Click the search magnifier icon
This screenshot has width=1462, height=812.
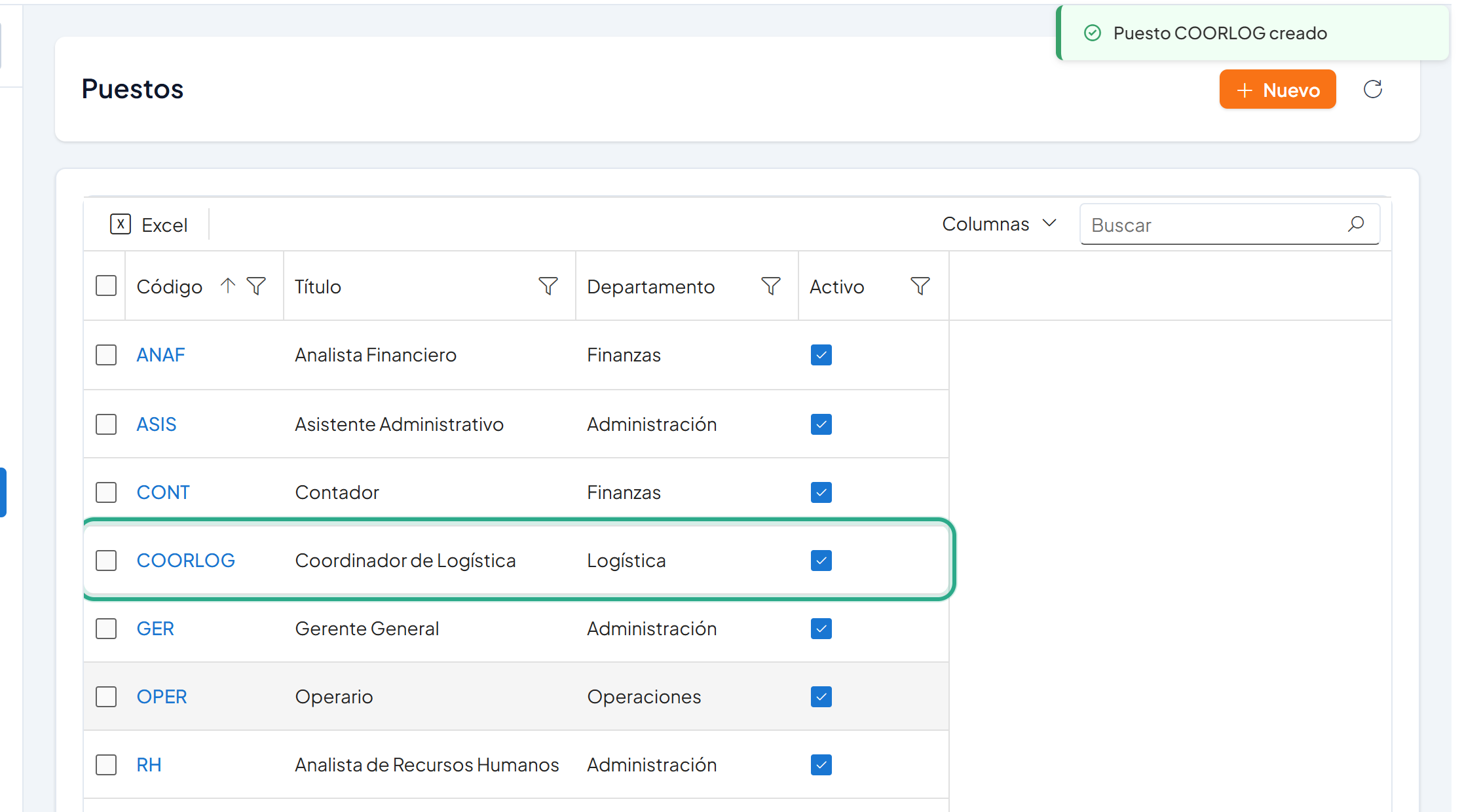pos(1356,225)
